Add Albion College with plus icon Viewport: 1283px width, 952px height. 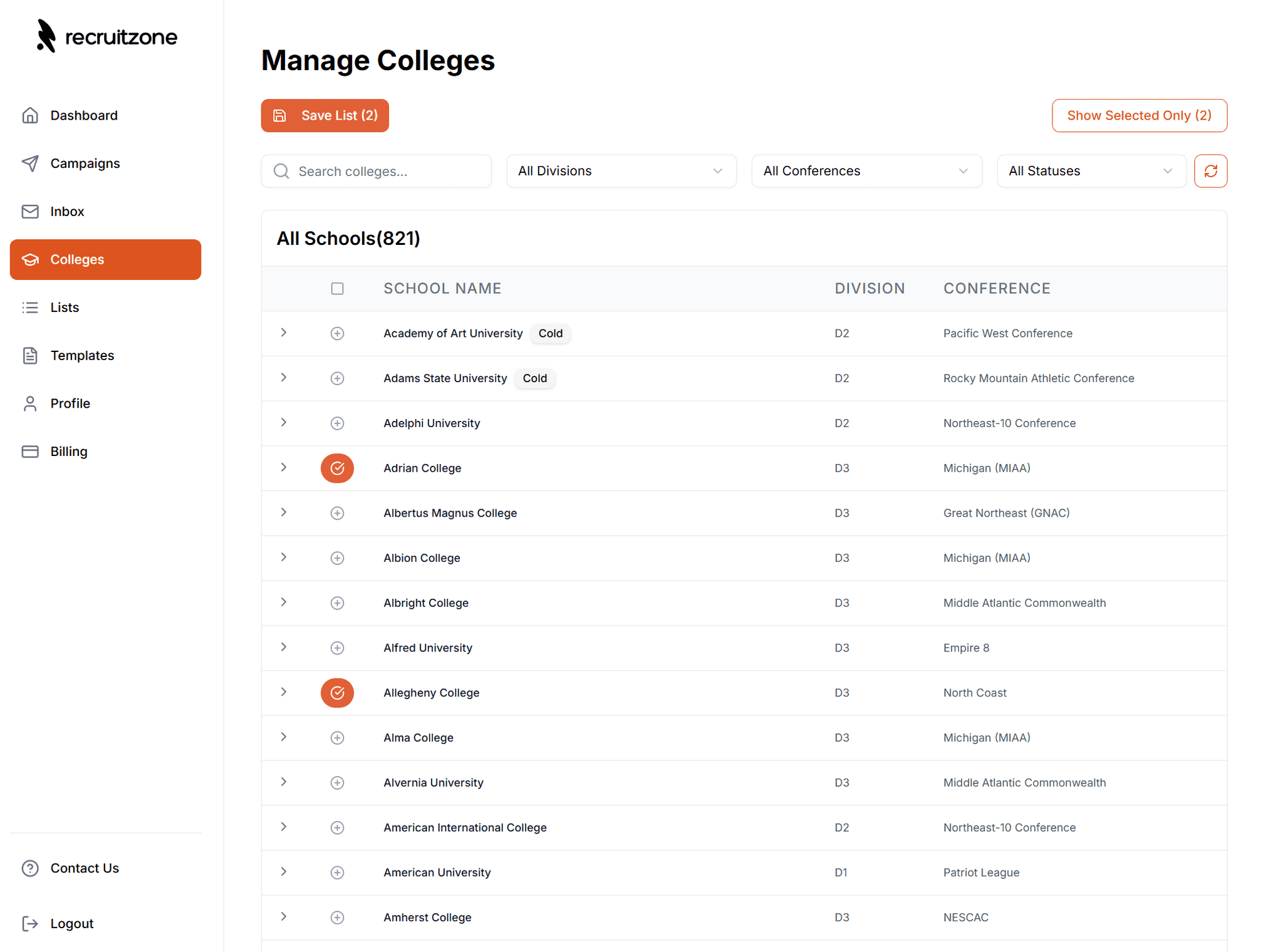337,558
